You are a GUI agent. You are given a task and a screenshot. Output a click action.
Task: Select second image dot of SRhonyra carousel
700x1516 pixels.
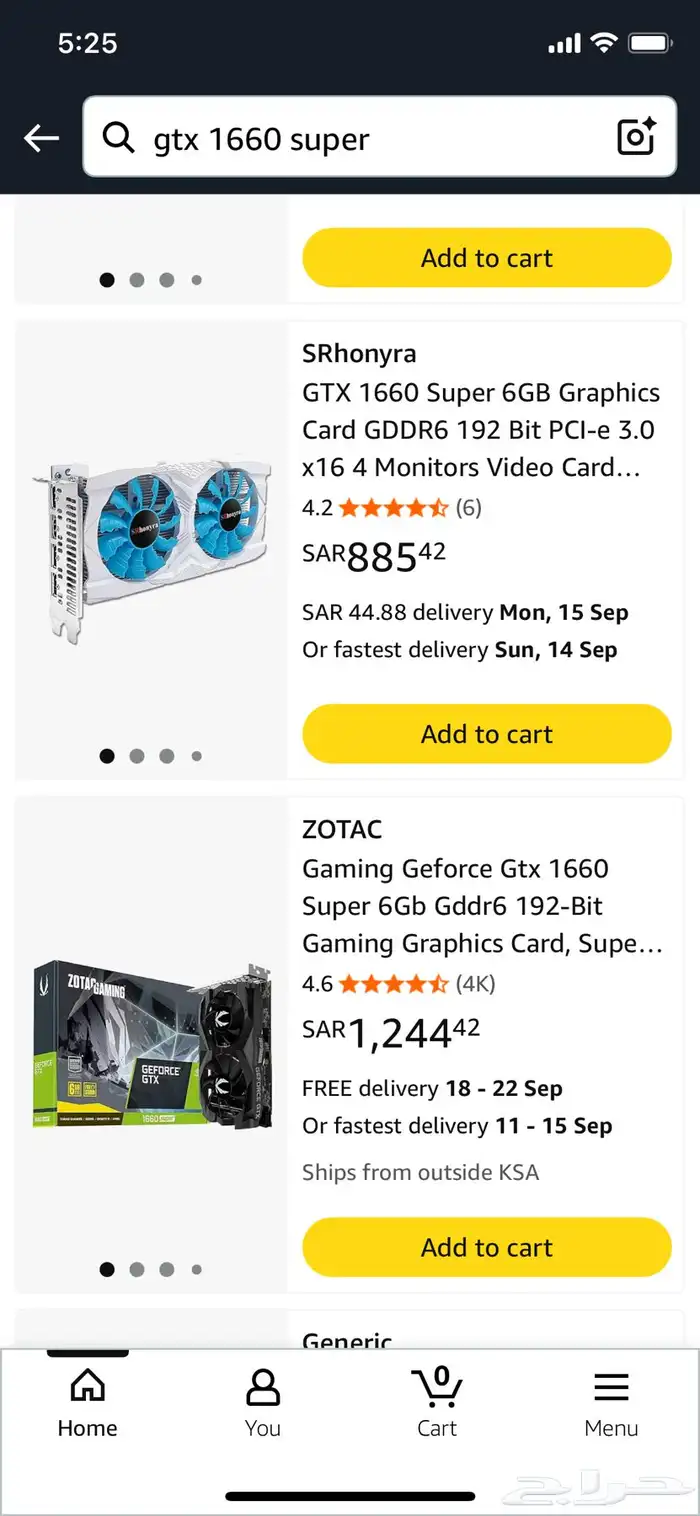pos(137,756)
